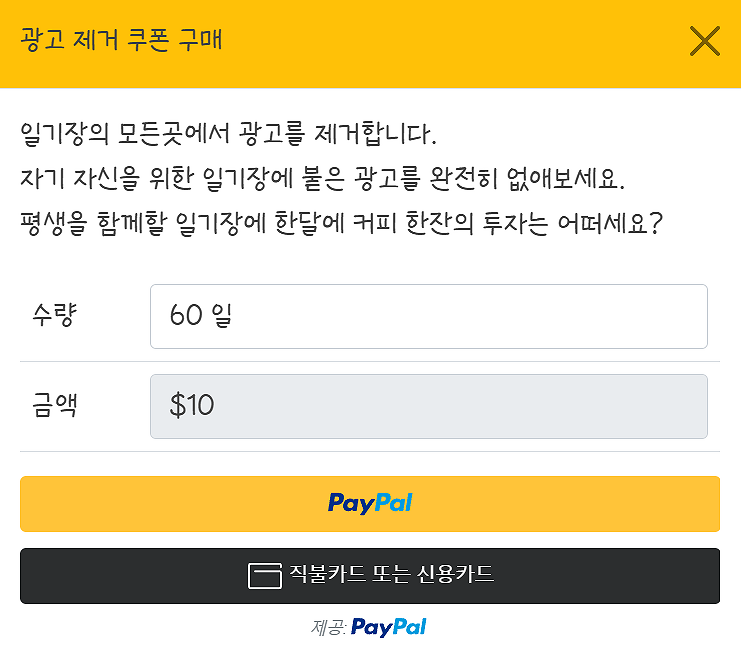This screenshot has width=741, height=657.
Task: Click the $10 price text
Action: [192, 406]
